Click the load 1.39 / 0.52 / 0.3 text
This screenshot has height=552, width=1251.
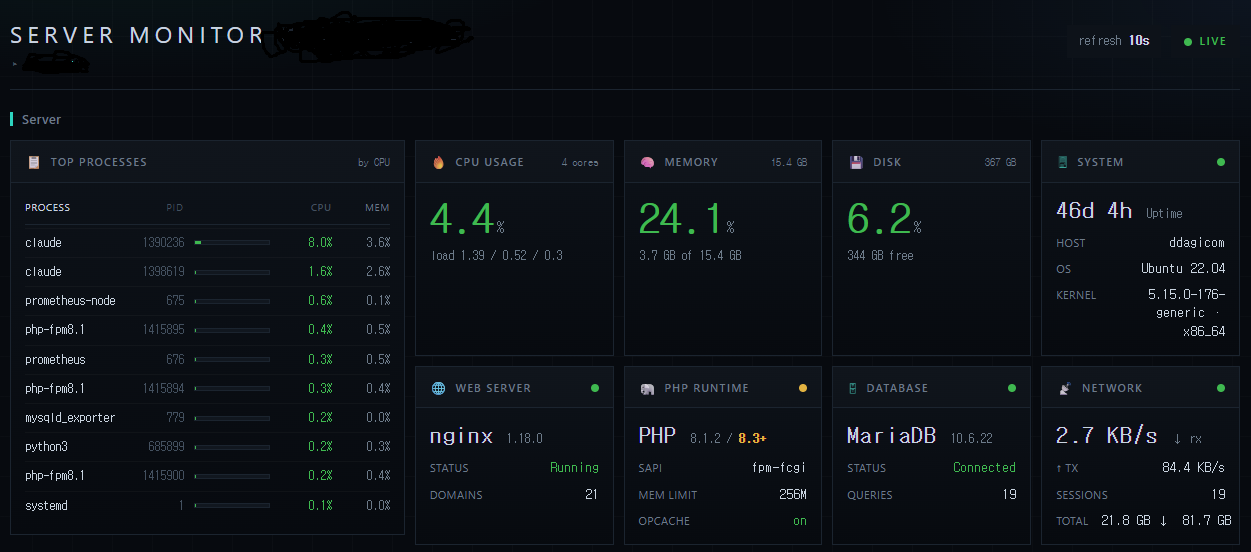(497, 256)
